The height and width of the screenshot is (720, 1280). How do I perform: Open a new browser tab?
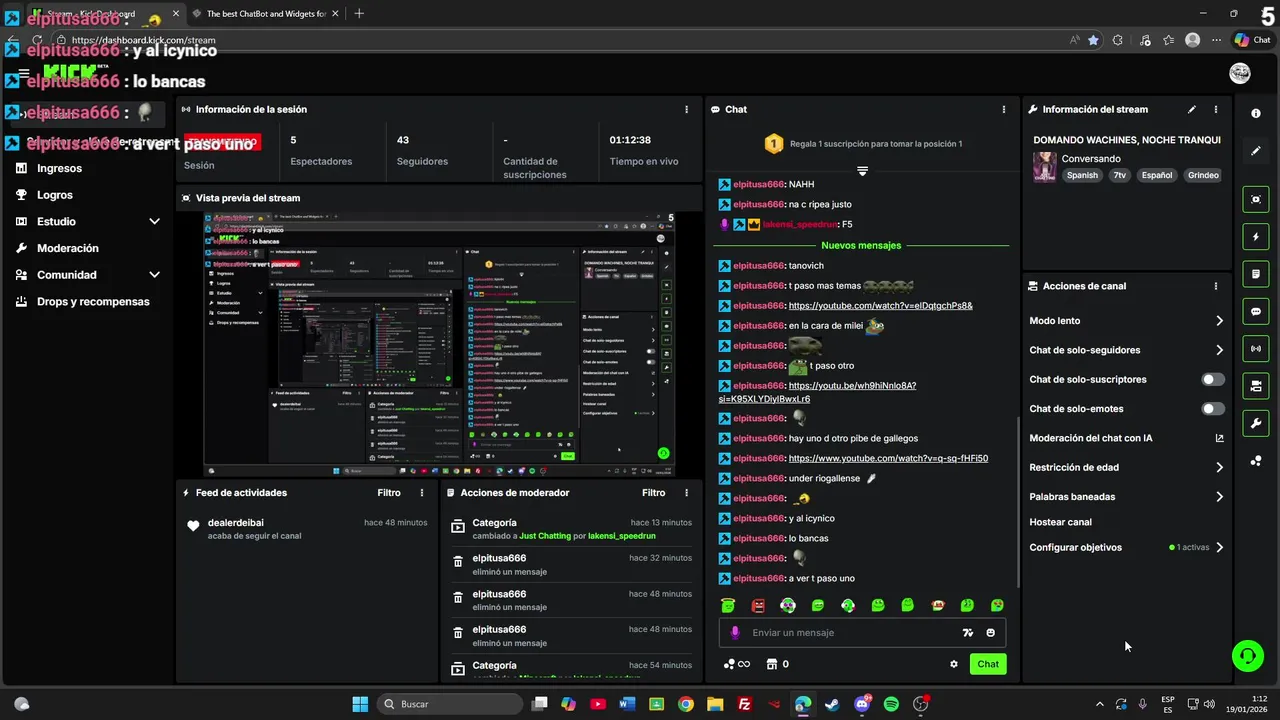pyautogui.click(x=359, y=14)
